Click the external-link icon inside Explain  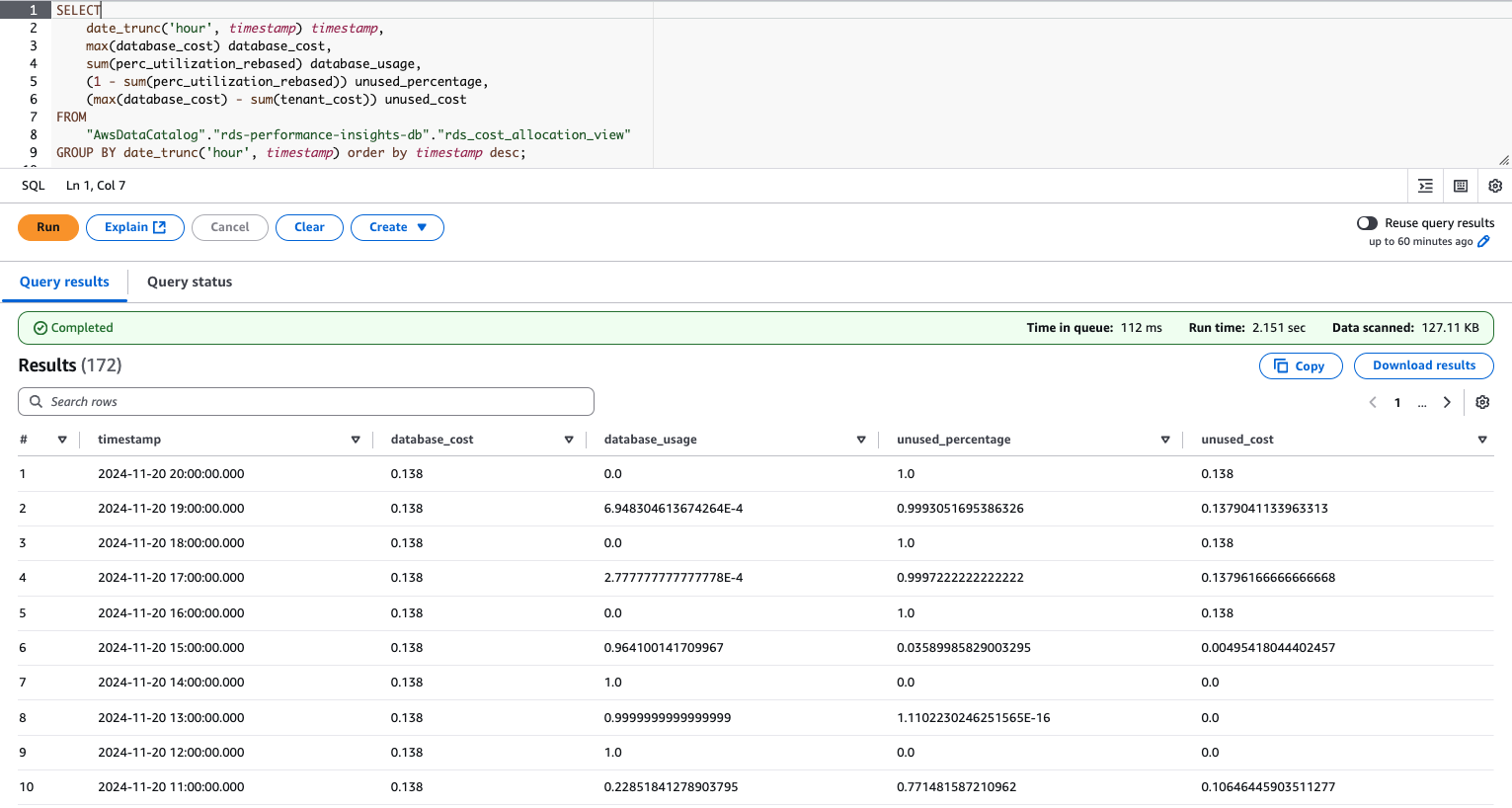tap(160, 227)
